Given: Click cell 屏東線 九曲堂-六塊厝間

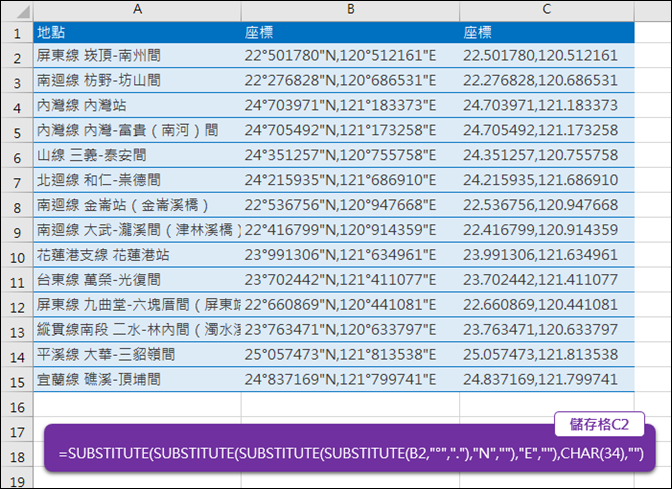Looking at the screenshot, I should tap(137, 304).
